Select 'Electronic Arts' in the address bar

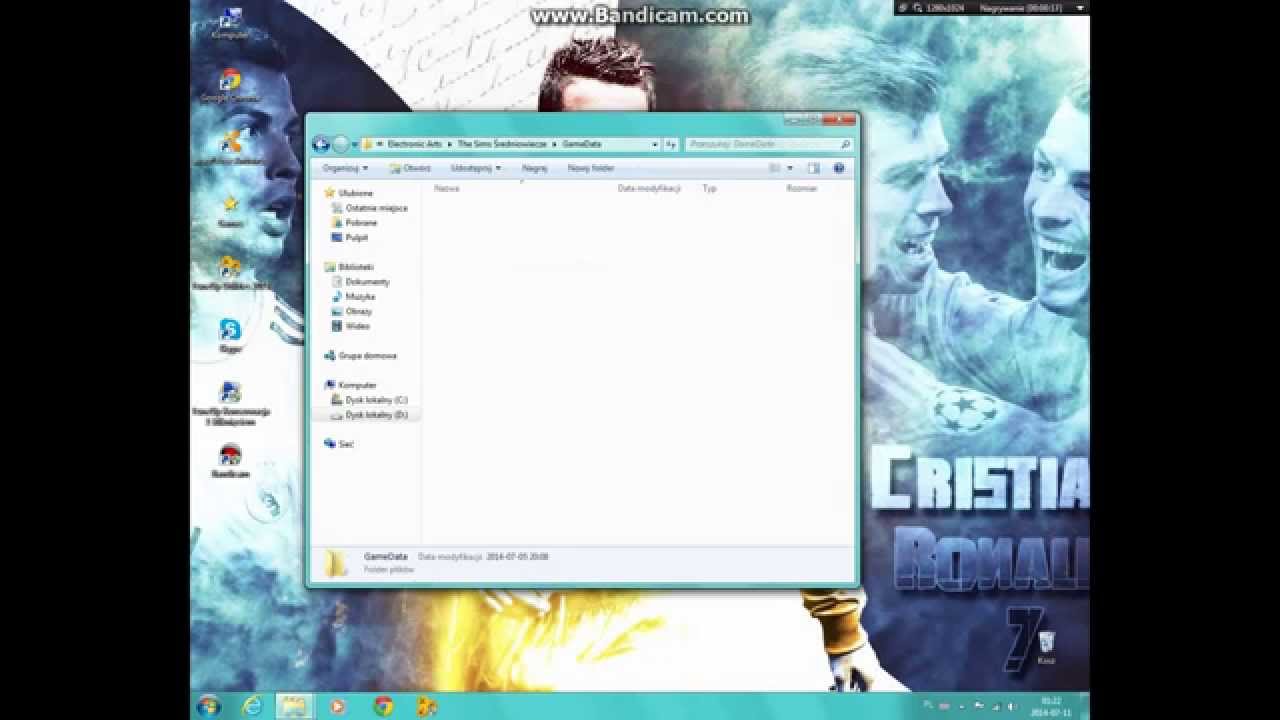point(416,144)
